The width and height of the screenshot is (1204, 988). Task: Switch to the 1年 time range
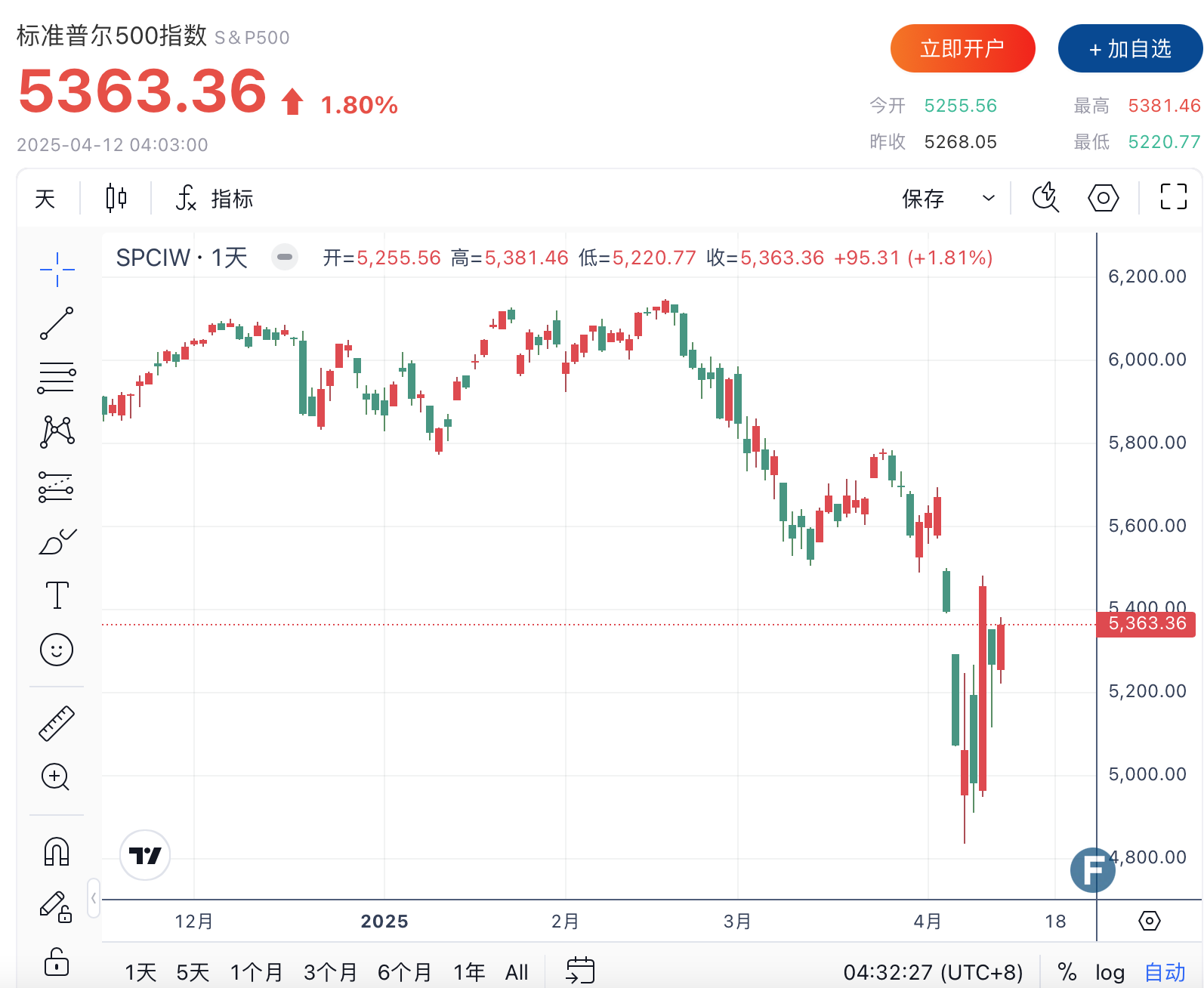[468, 972]
